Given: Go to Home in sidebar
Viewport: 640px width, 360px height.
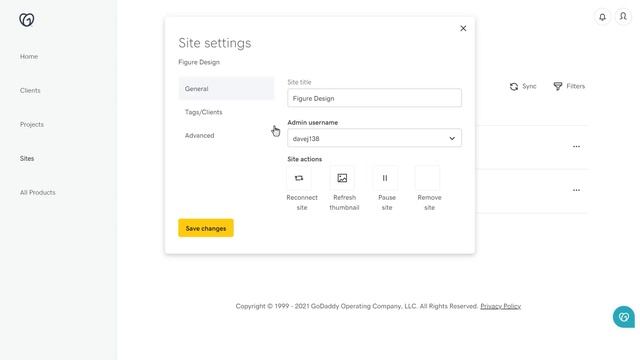Looking at the screenshot, I should (29, 56).
